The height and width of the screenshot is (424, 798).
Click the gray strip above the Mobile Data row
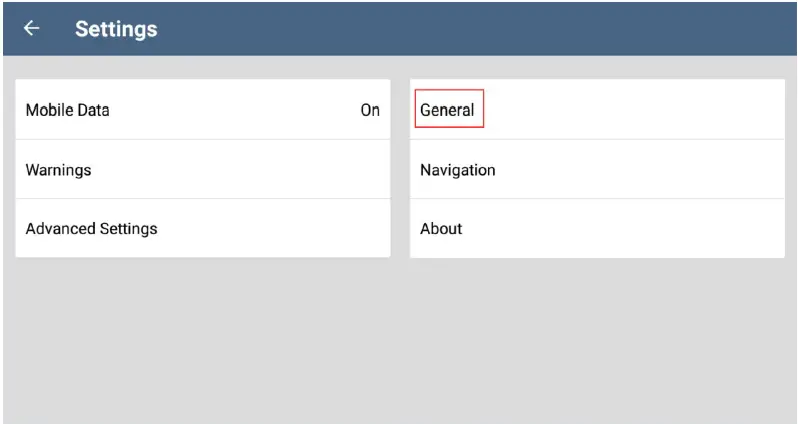(x=200, y=68)
